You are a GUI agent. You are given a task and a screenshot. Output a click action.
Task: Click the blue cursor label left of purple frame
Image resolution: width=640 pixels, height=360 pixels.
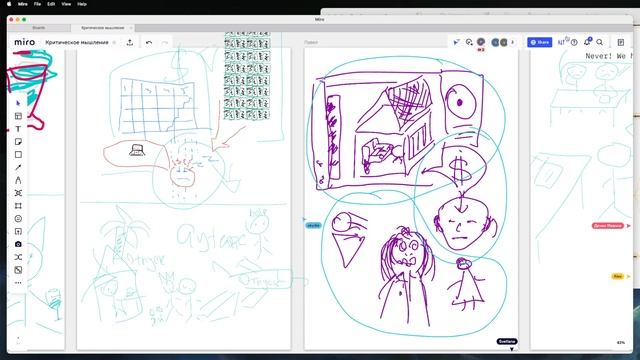tap(313, 225)
